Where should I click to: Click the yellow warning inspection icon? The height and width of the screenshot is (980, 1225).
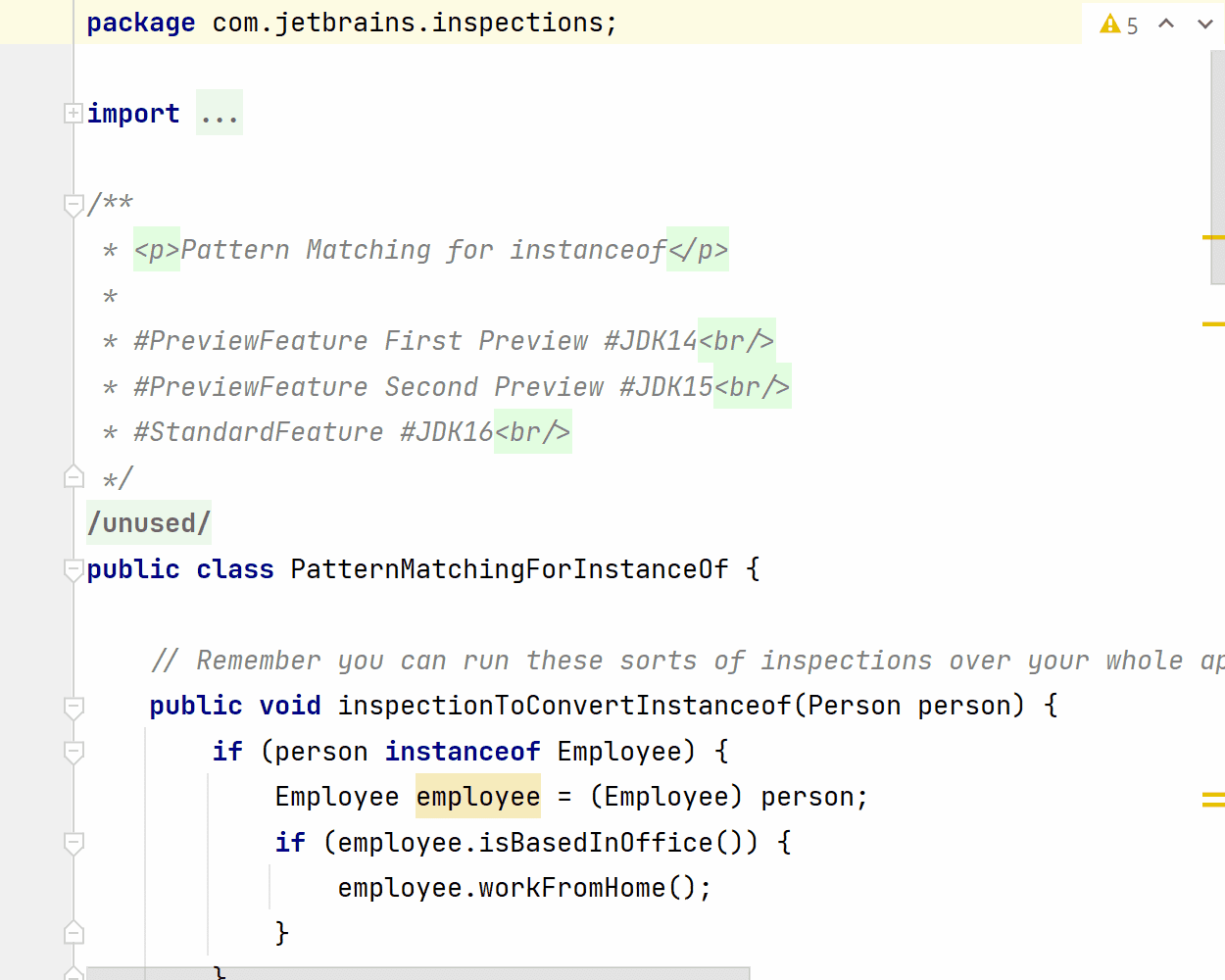click(x=1109, y=24)
